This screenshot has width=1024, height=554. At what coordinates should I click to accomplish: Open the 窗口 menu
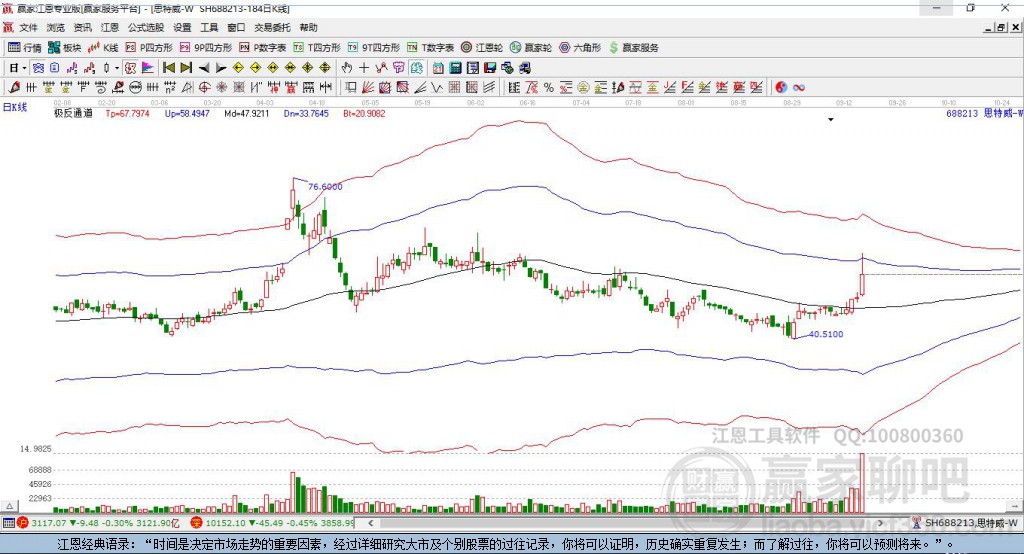(x=236, y=27)
